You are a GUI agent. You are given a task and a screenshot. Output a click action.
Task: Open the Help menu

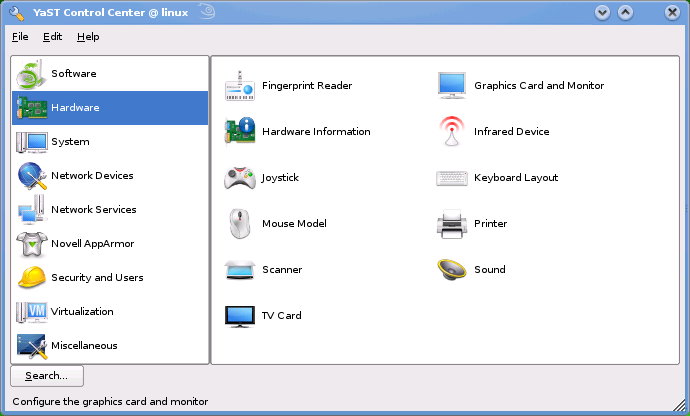[x=88, y=37]
